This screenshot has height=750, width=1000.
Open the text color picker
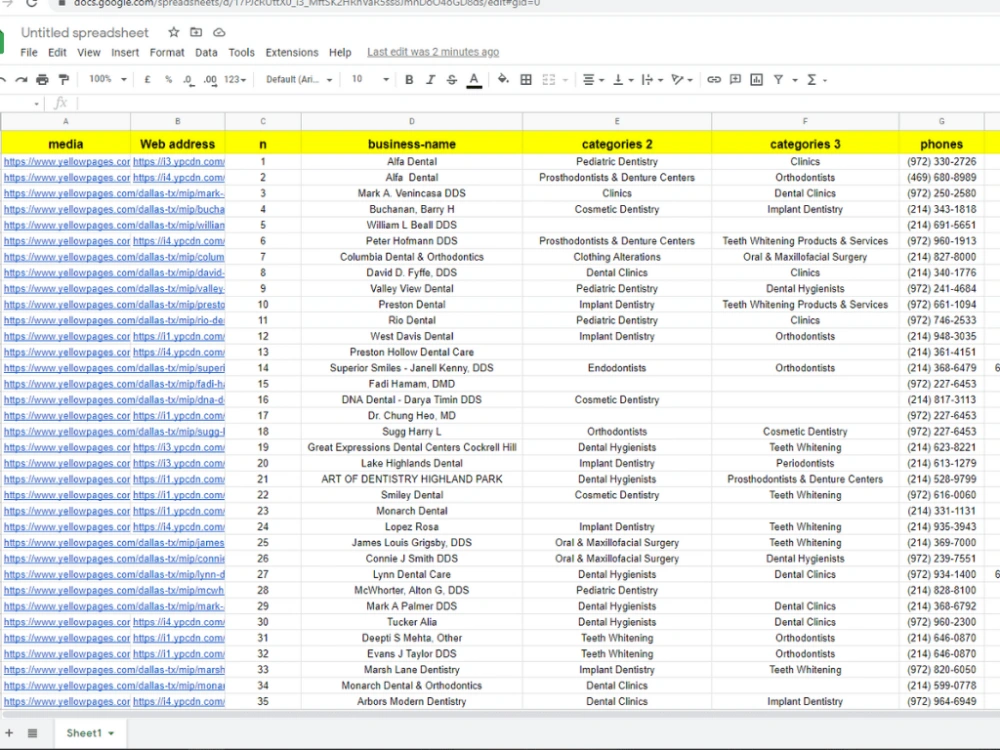(x=474, y=80)
